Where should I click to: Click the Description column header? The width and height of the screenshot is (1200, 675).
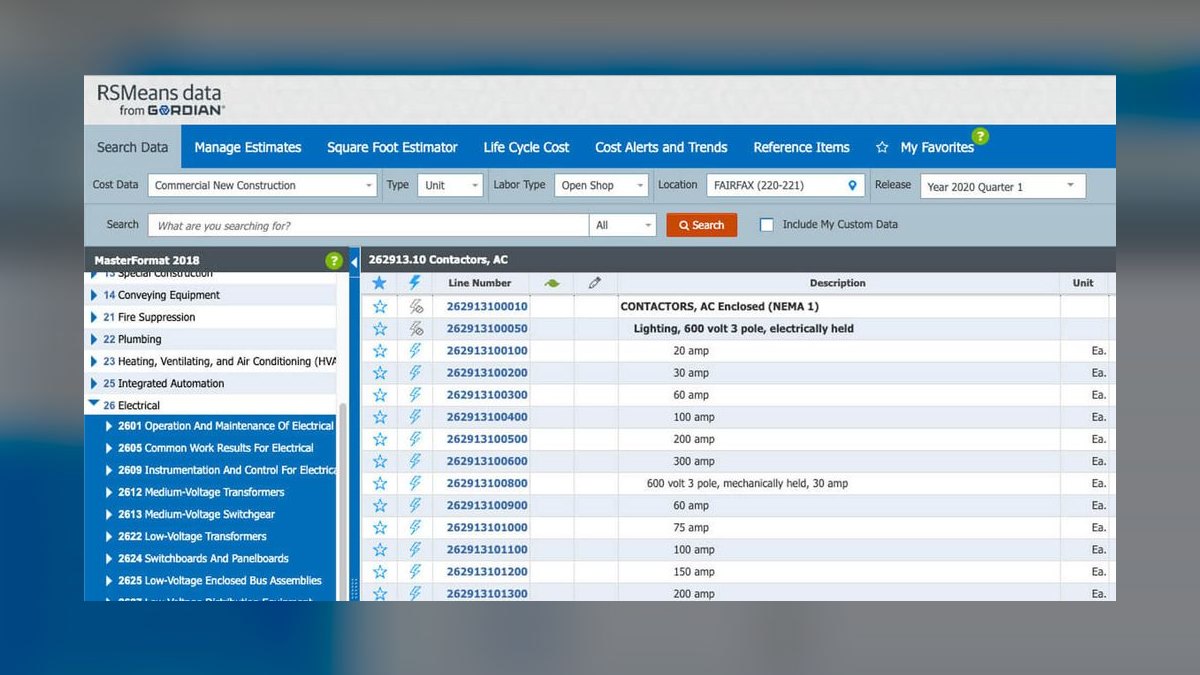[837, 283]
